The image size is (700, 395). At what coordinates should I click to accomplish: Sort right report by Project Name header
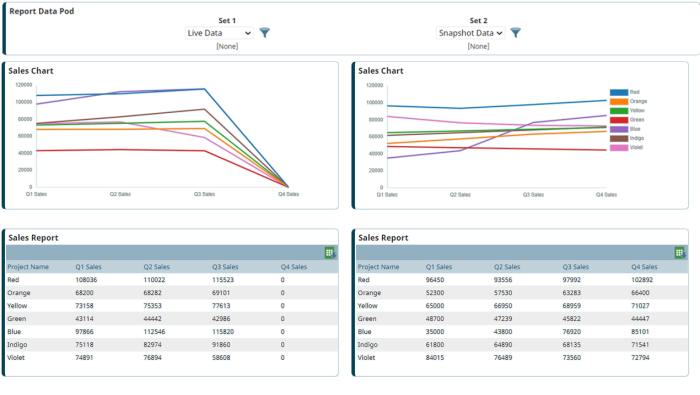[x=379, y=267]
